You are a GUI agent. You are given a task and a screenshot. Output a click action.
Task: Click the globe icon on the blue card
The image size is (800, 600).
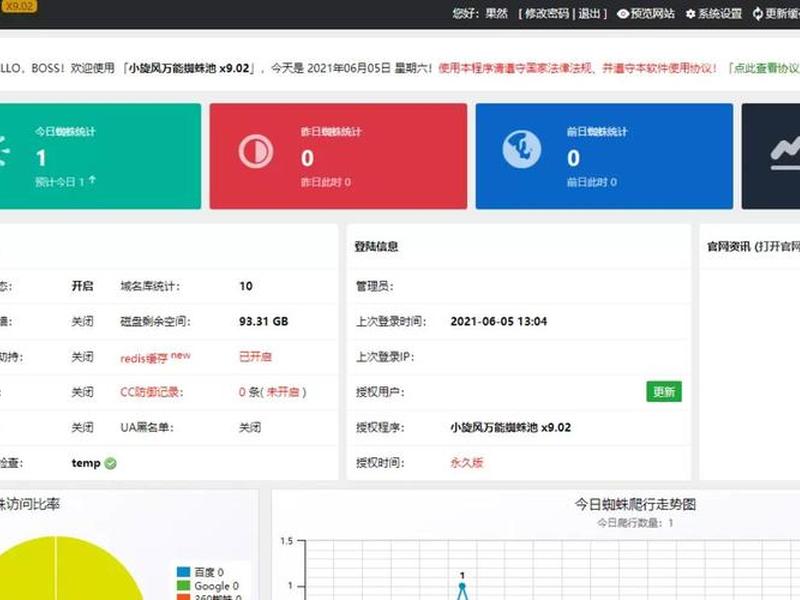click(x=521, y=149)
